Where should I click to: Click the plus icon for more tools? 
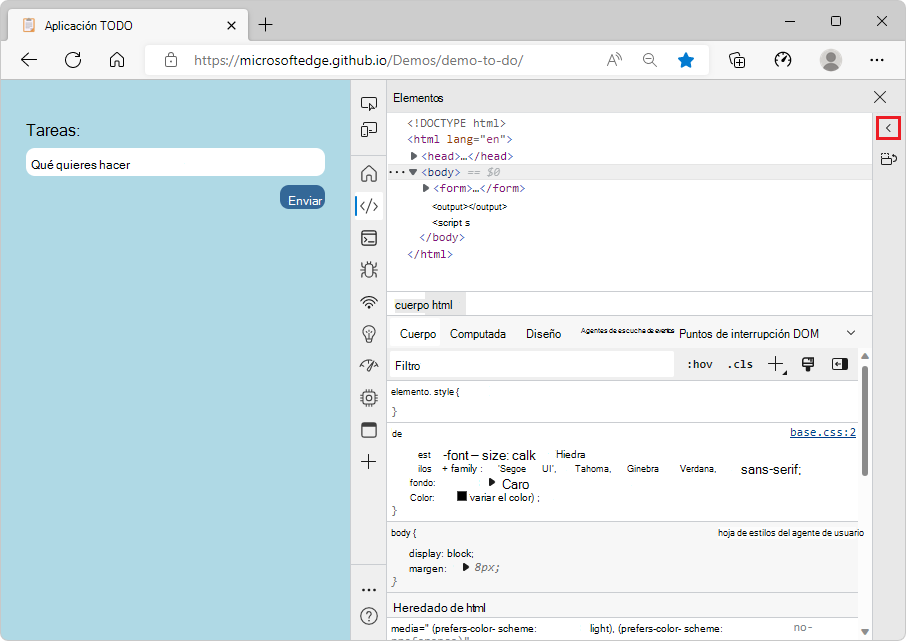(369, 462)
